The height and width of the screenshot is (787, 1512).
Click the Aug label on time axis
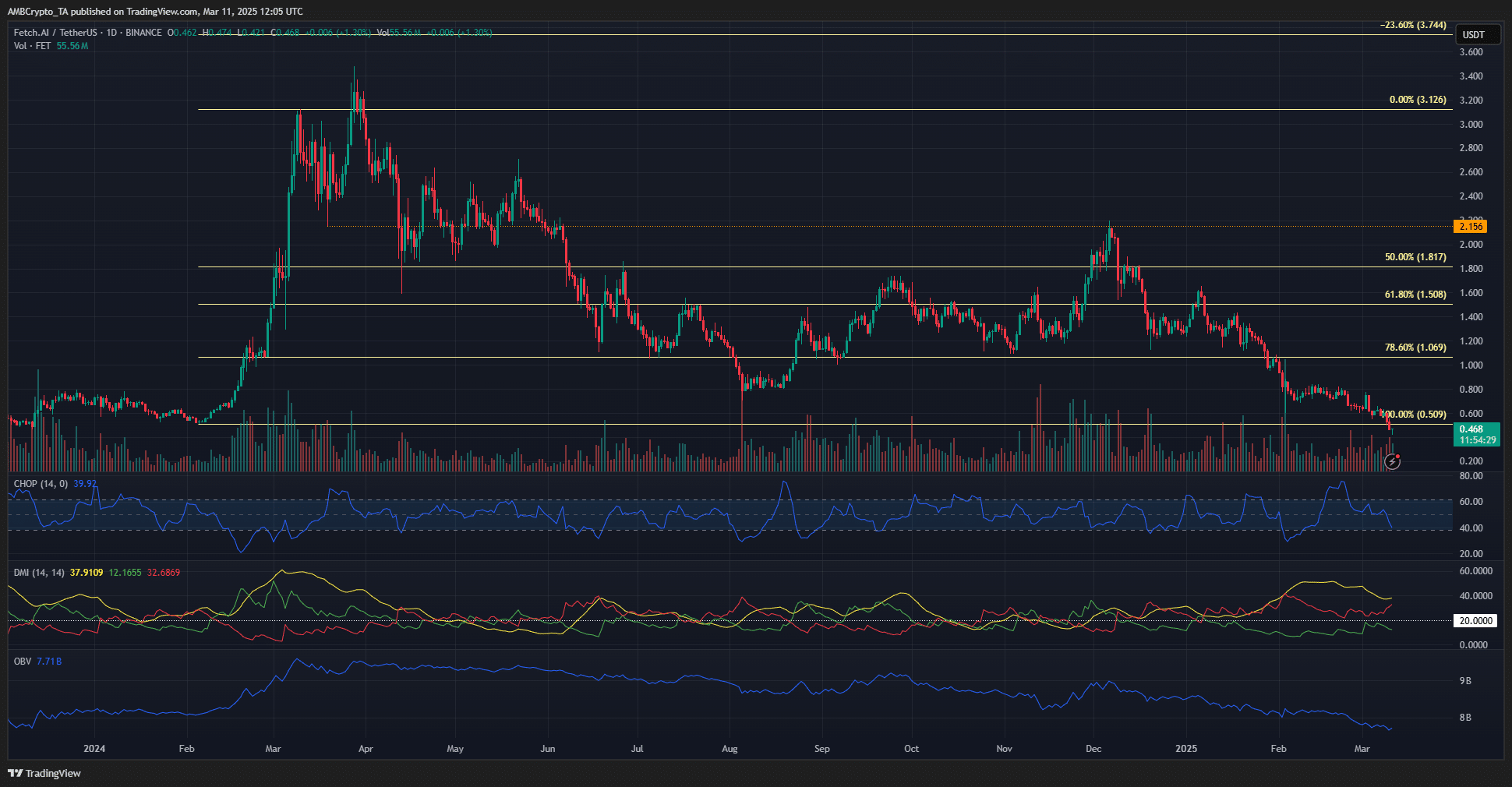730,749
